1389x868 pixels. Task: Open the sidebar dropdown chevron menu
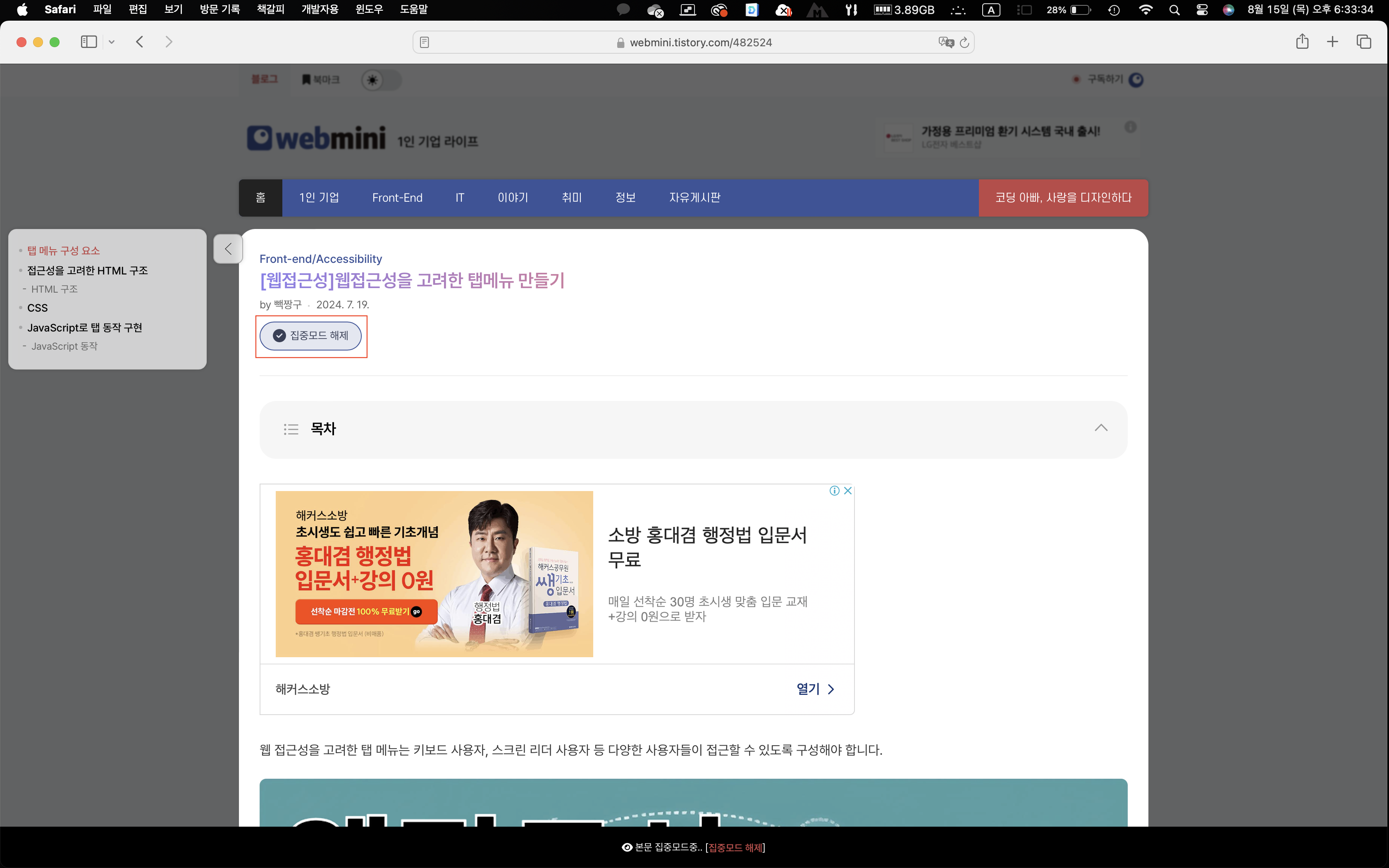tap(112, 42)
